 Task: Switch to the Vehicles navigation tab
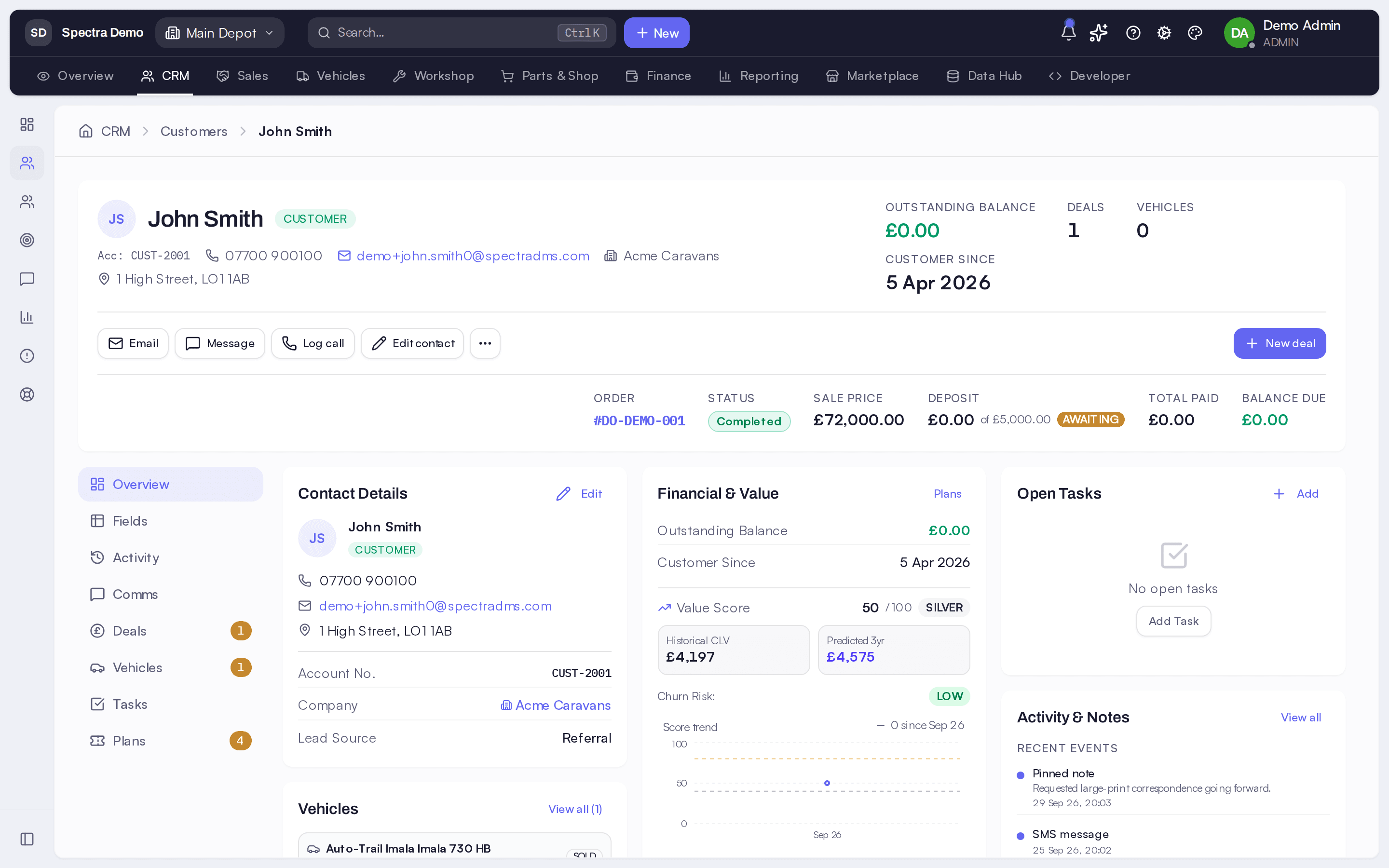point(330,76)
